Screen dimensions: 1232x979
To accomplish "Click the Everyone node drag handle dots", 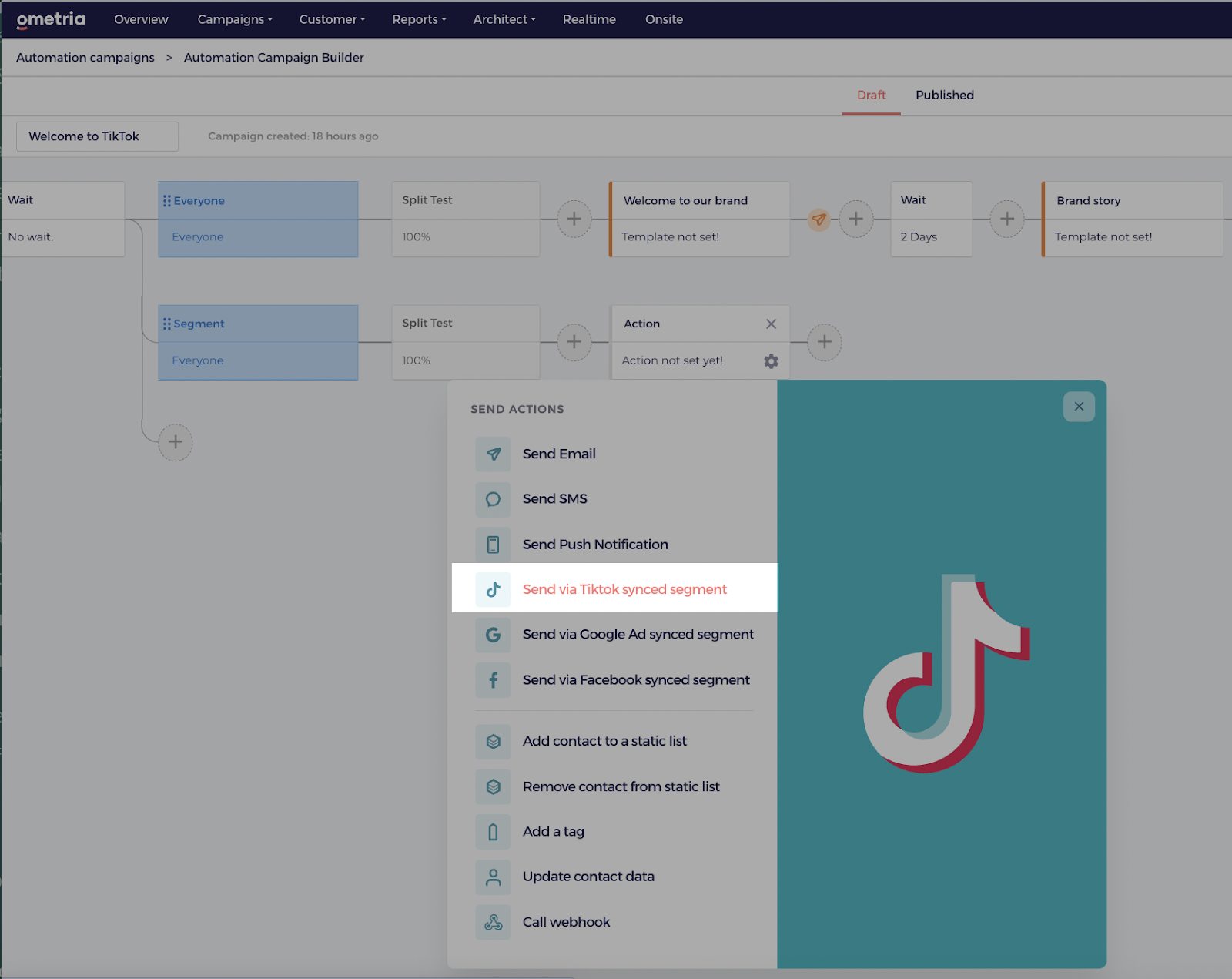I will (x=167, y=200).
